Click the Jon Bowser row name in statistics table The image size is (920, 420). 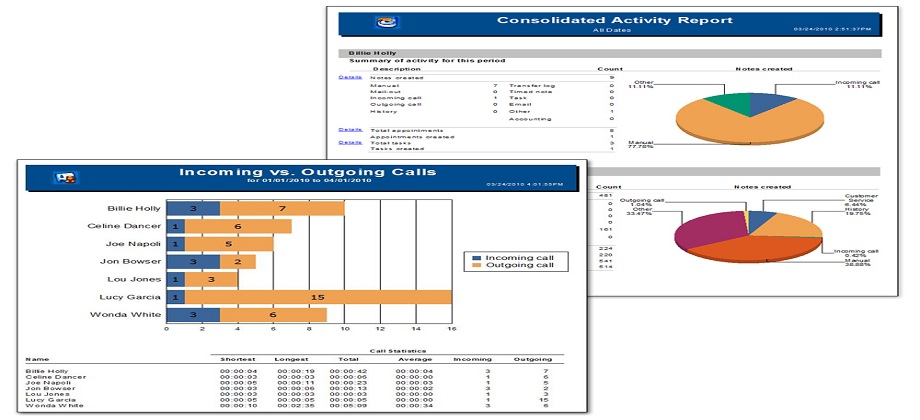[x=50, y=388]
